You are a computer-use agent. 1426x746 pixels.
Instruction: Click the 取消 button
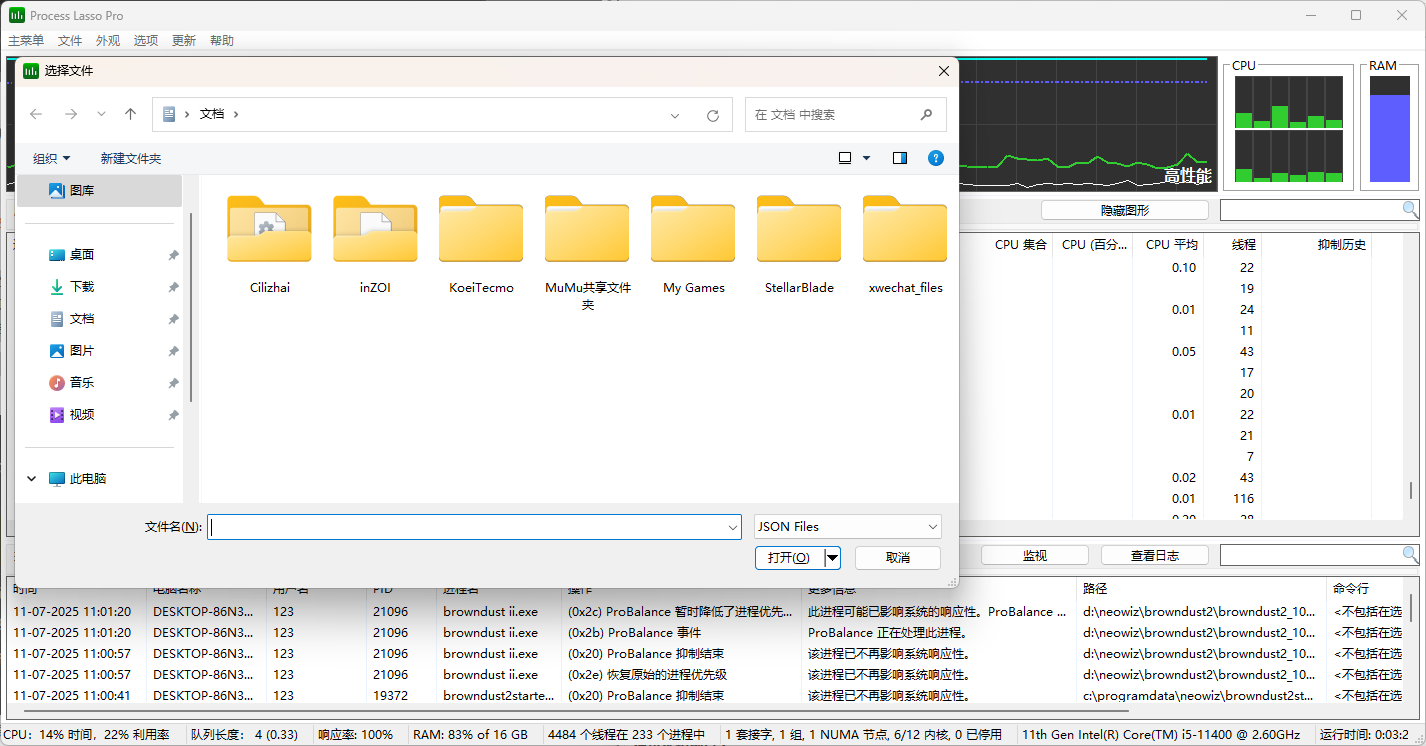[x=897, y=558]
